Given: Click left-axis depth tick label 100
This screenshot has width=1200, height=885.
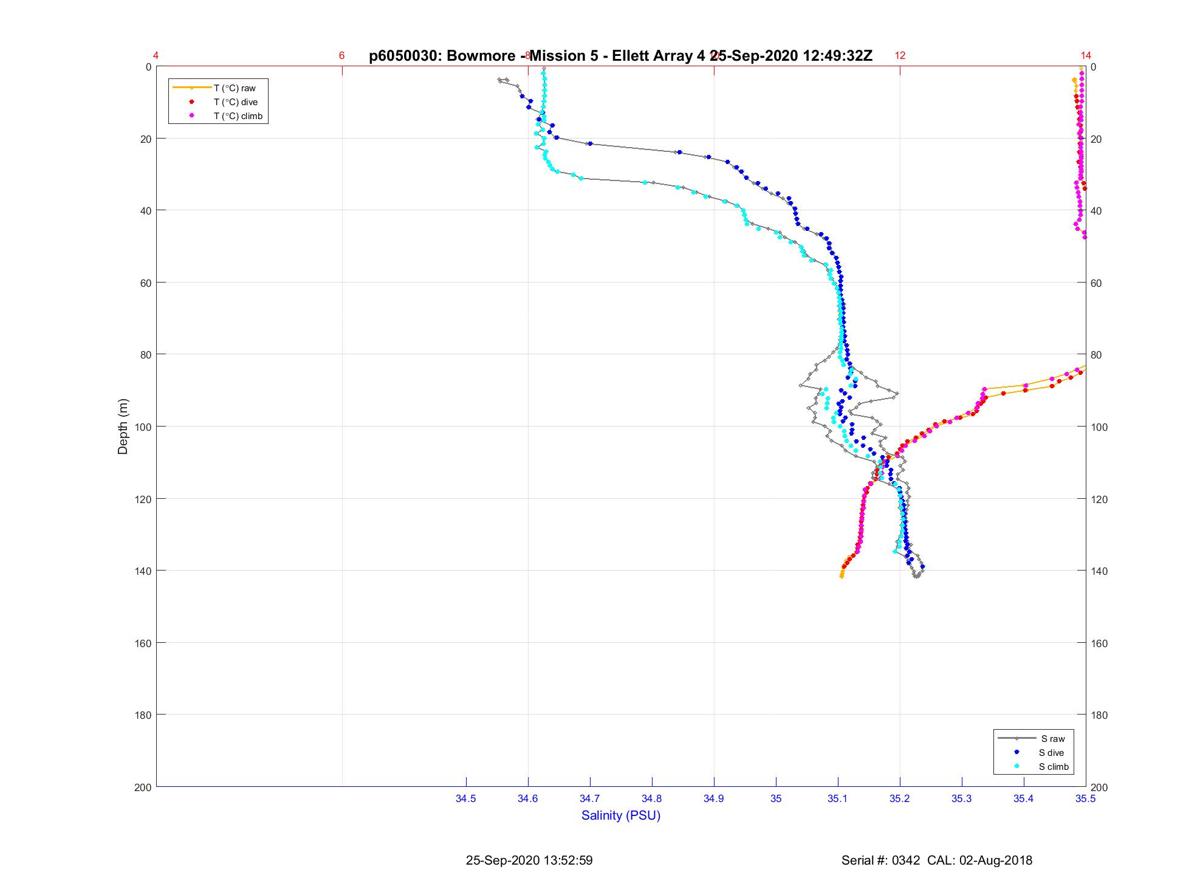Looking at the screenshot, I should point(143,427).
